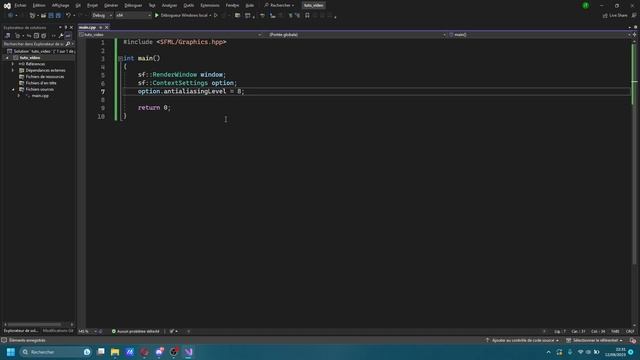Screen dimensions: 640x360
Task: Collapse the main() function outlining box
Action: point(120,58)
